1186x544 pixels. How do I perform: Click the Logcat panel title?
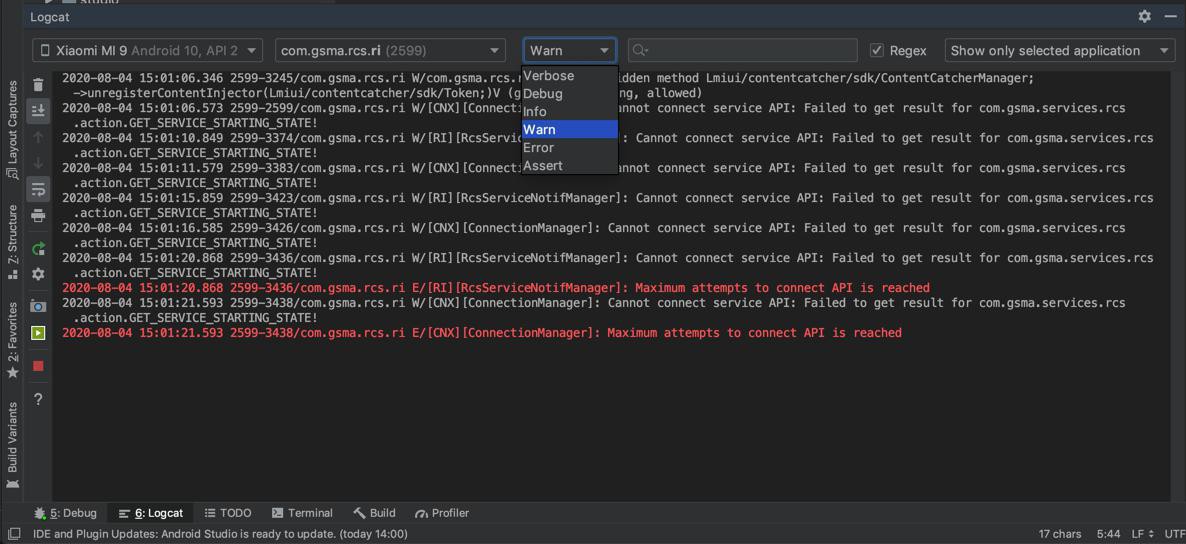pos(49,17)
